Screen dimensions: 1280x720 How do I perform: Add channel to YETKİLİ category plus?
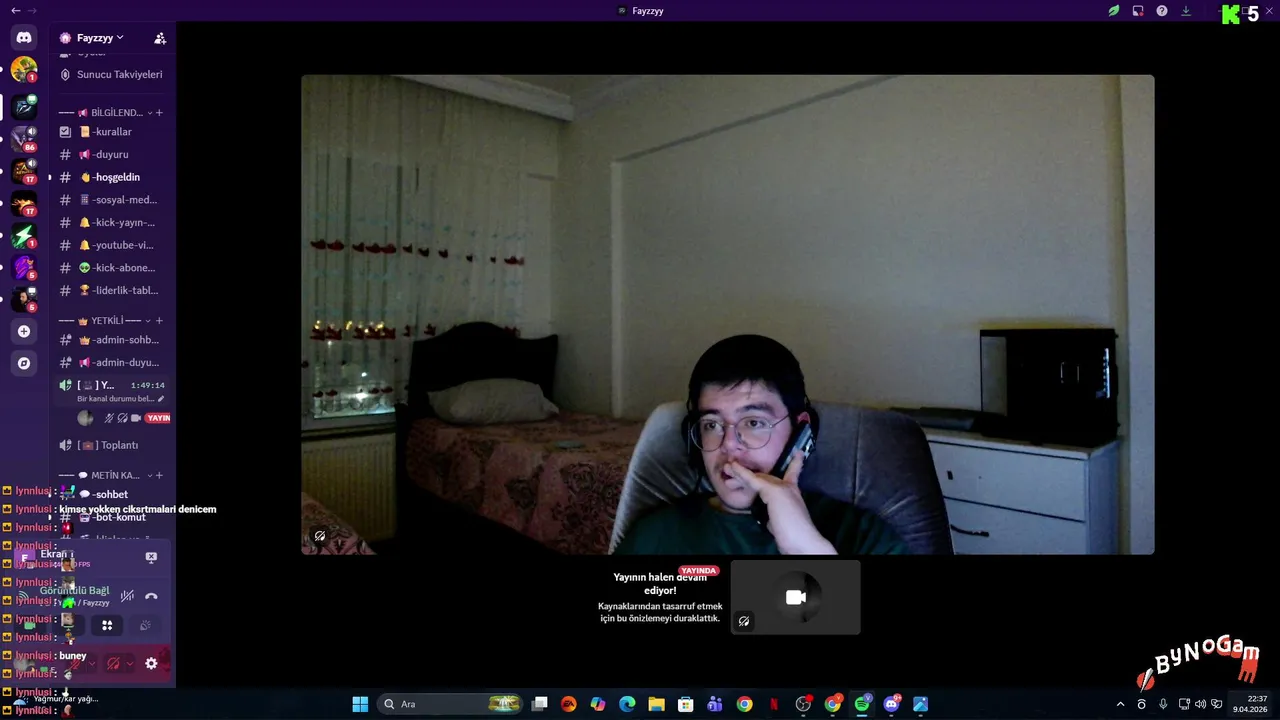159,321
